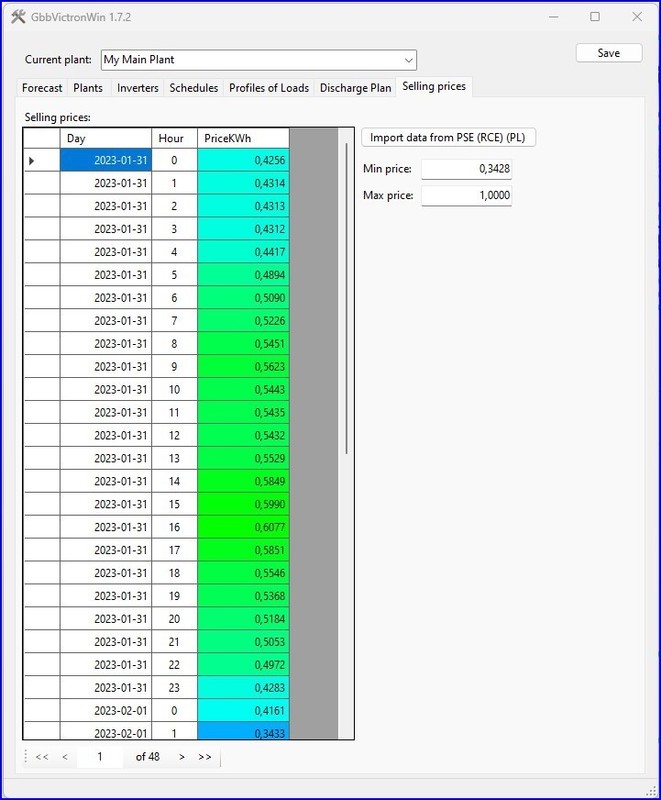Click the GbbVictronWin app icon in title bar
The image size is (661, 800).
pos(18,17)
